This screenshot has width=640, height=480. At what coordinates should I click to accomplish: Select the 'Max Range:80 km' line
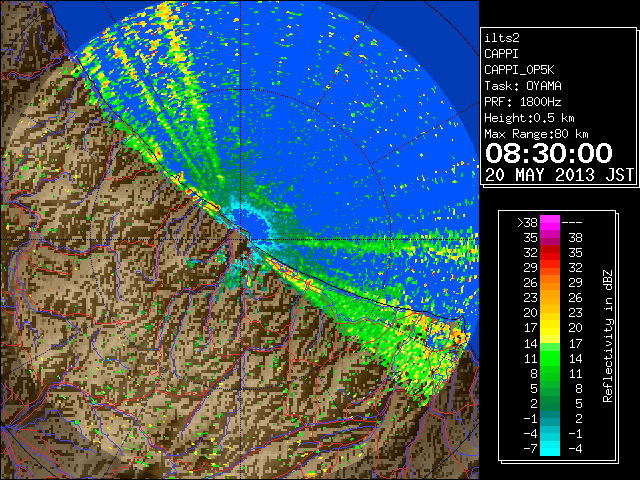[x=536, y=134]
